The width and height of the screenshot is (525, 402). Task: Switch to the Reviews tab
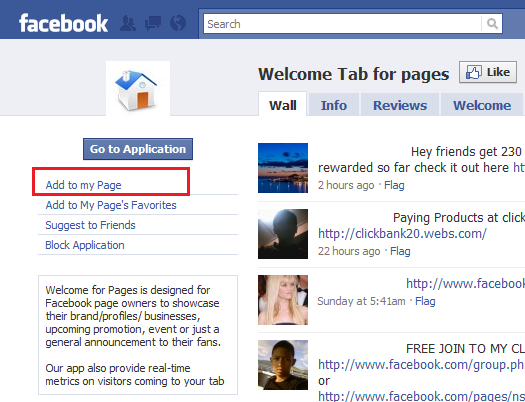(x=400, y=105)
